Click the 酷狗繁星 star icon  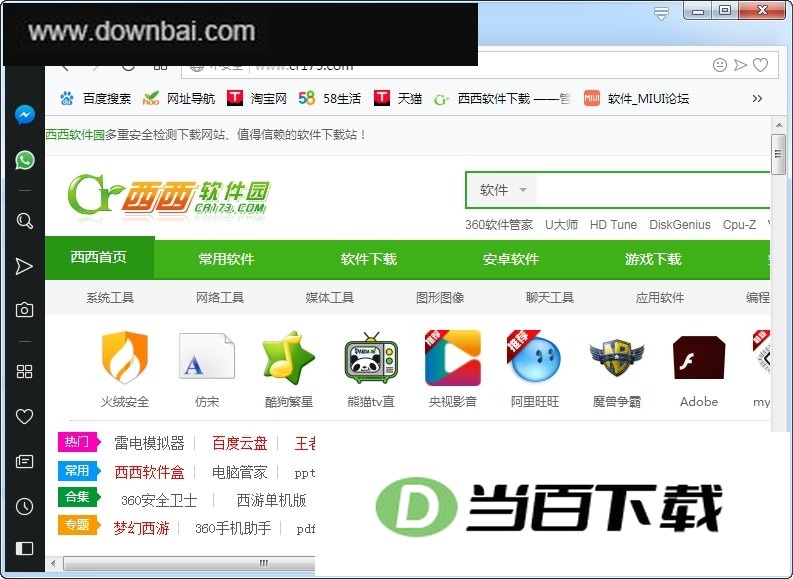tap(289, 357)
